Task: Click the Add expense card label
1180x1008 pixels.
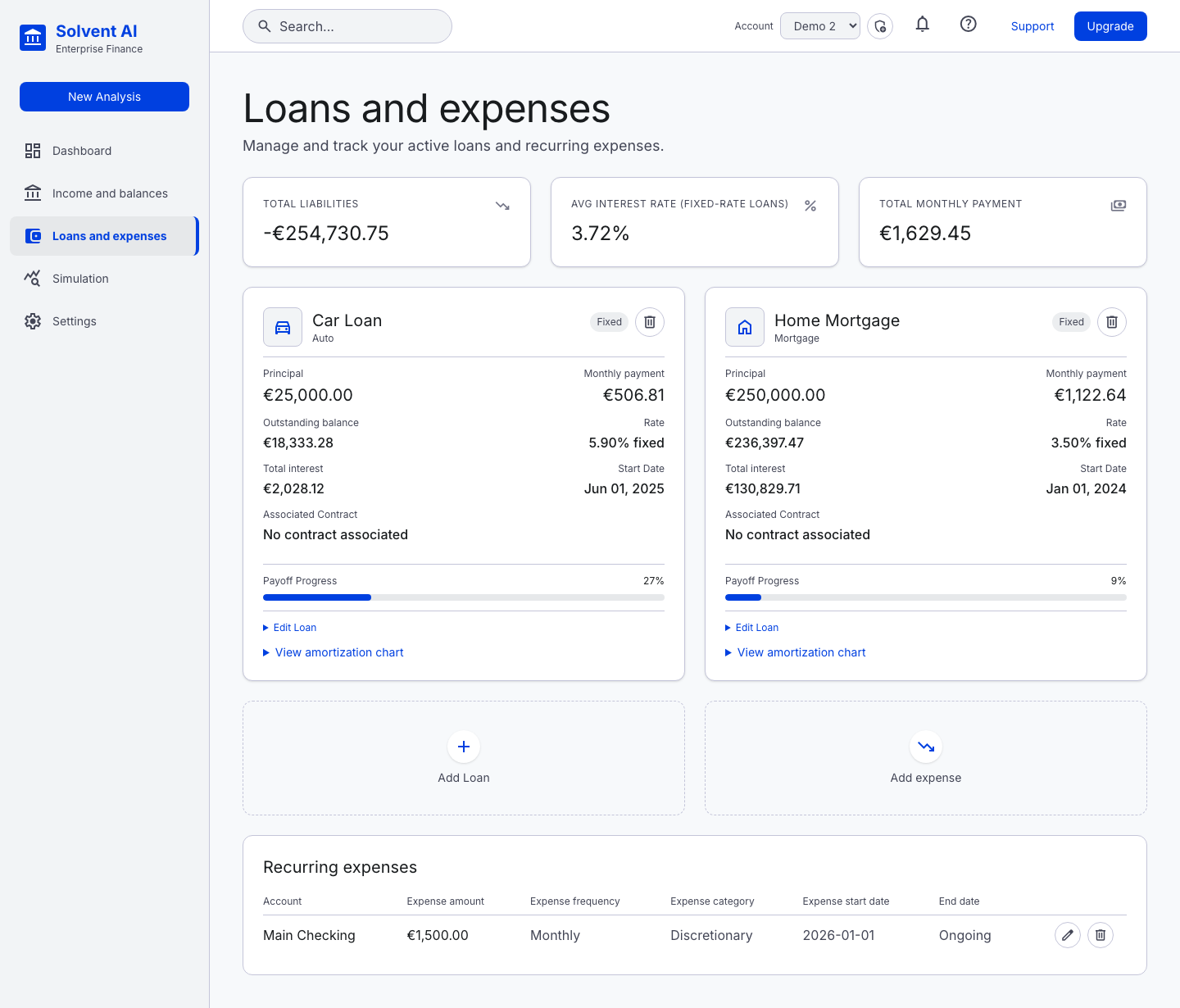Action: (926, 778)
